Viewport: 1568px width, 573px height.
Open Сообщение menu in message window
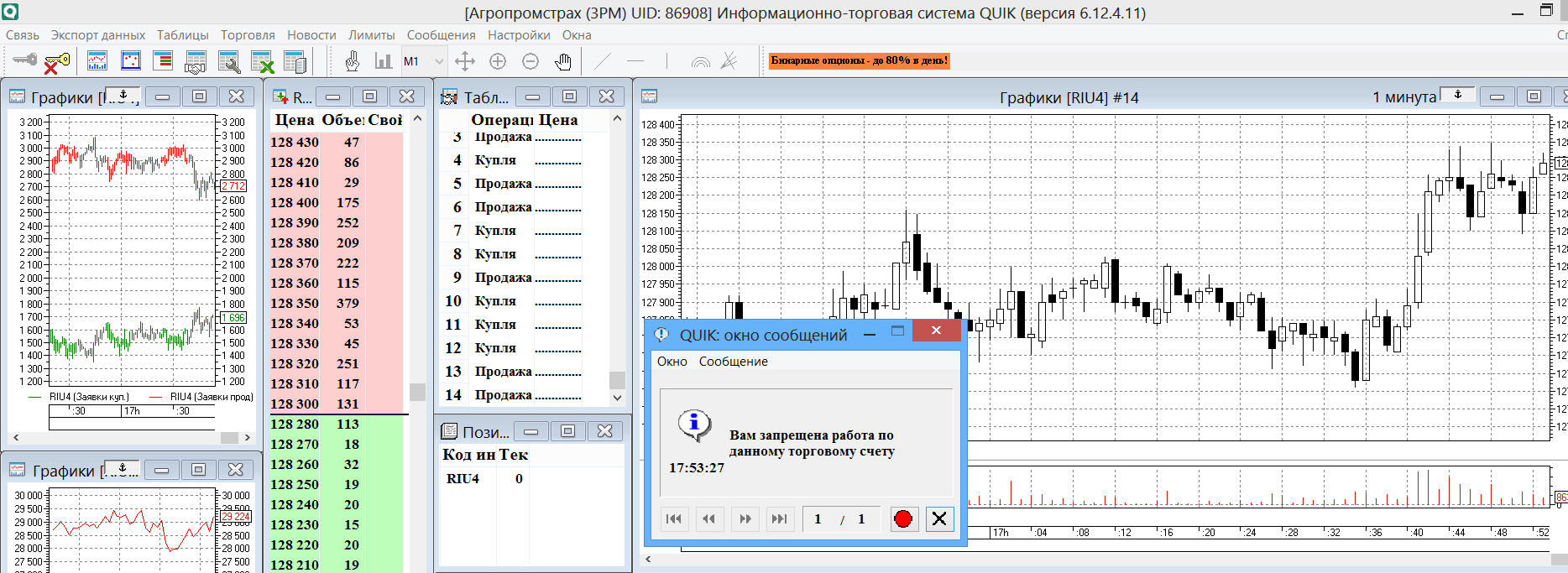(733, 362)
